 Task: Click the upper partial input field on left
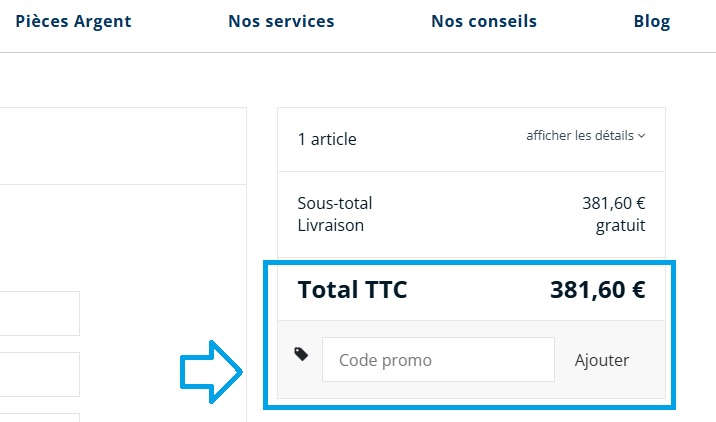[40, 313]
